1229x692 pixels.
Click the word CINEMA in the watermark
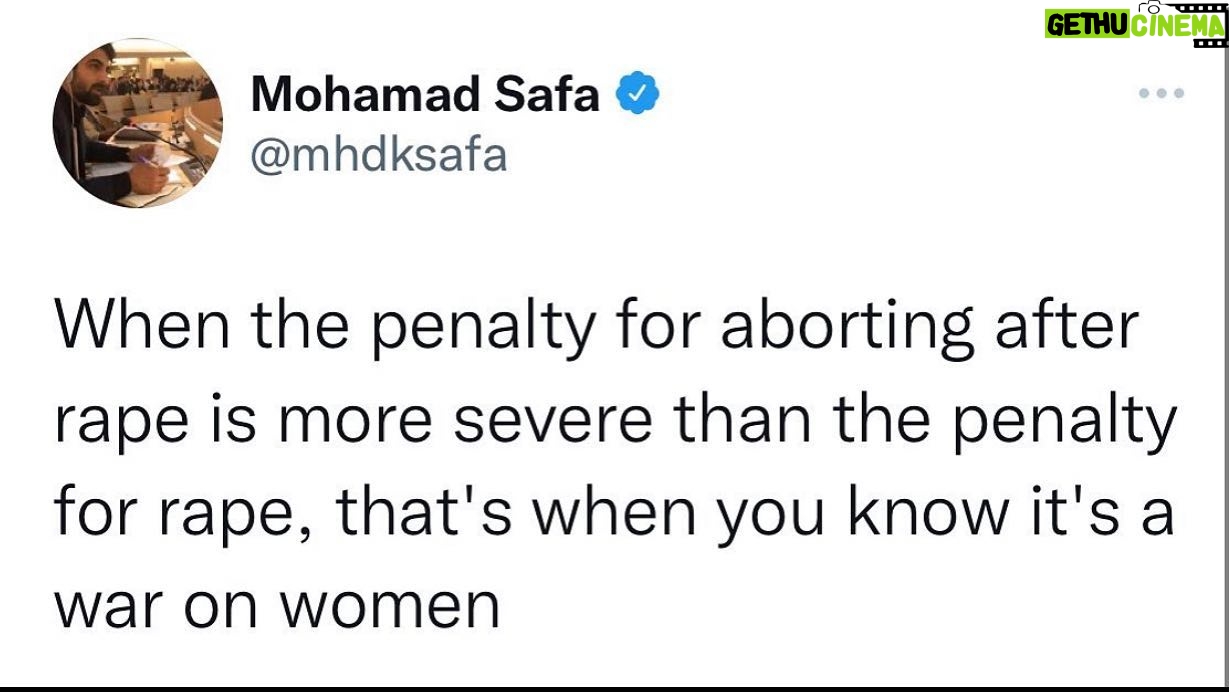click(1177, 24)
